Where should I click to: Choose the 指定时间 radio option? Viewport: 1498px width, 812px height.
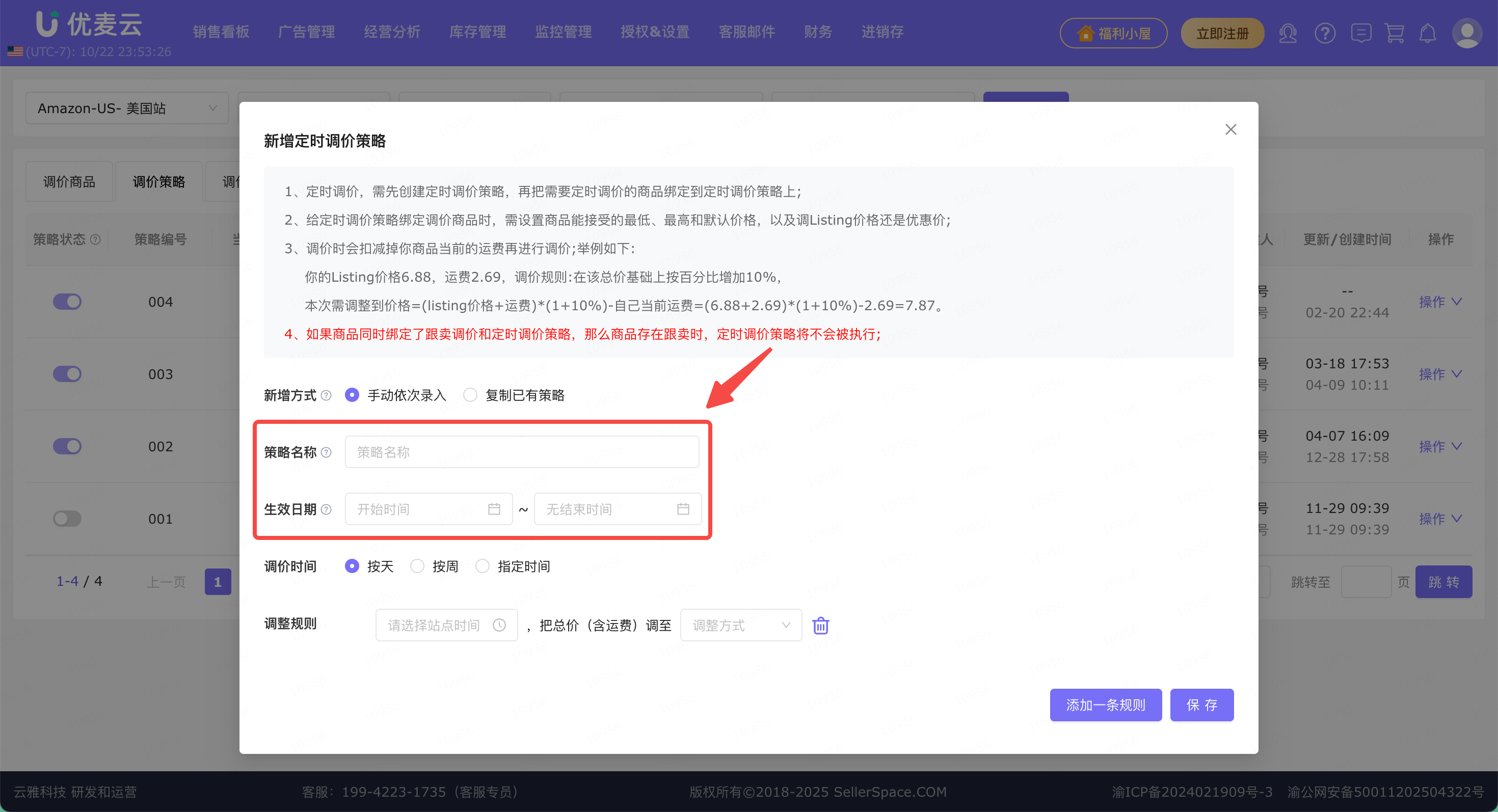[482, 566]
